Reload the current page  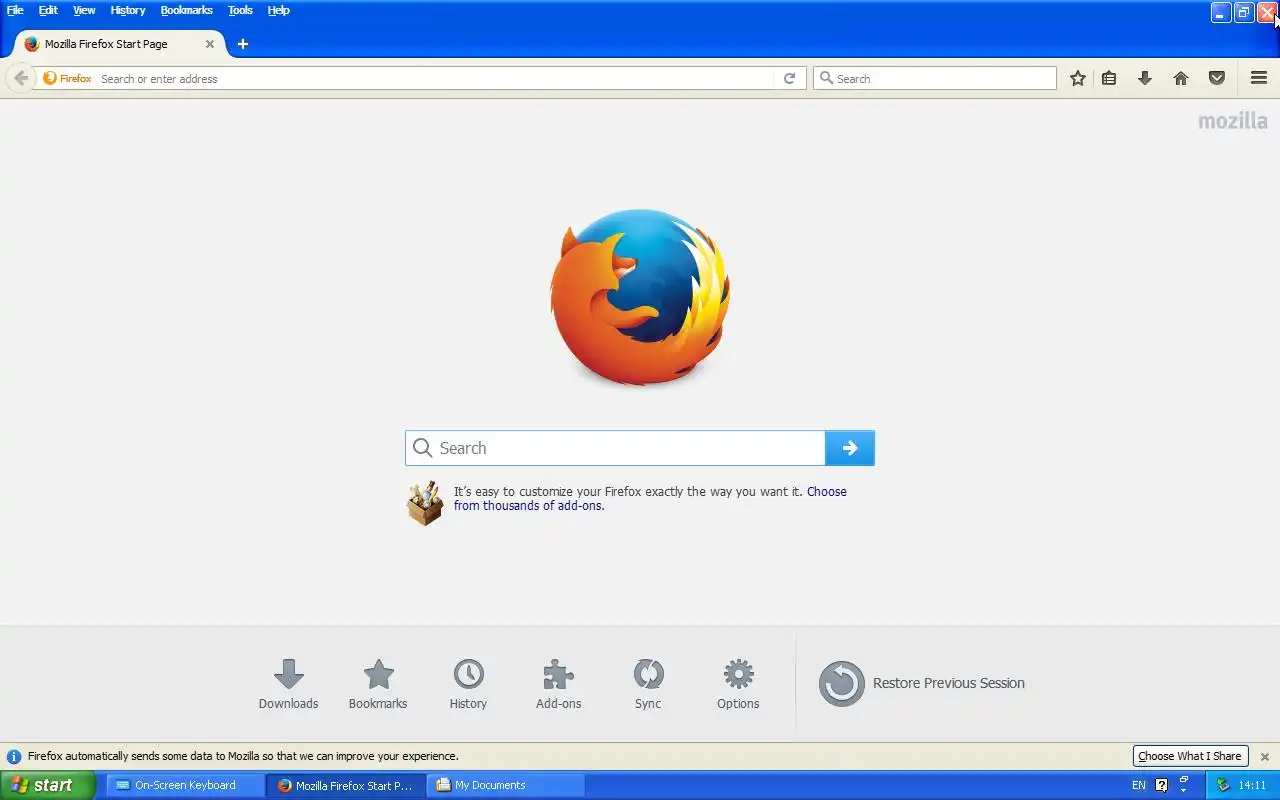pos(789,78)
